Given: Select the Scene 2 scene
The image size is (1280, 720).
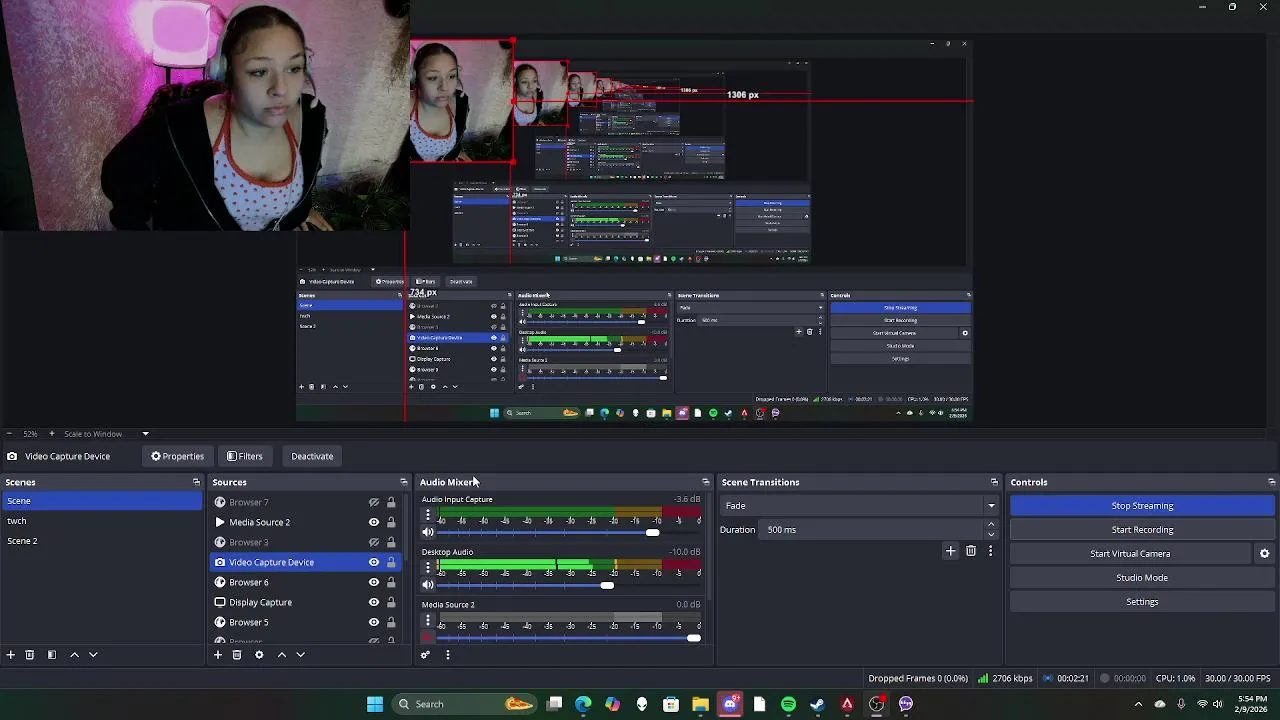Looking at the screenshot, I should point(101,541).
